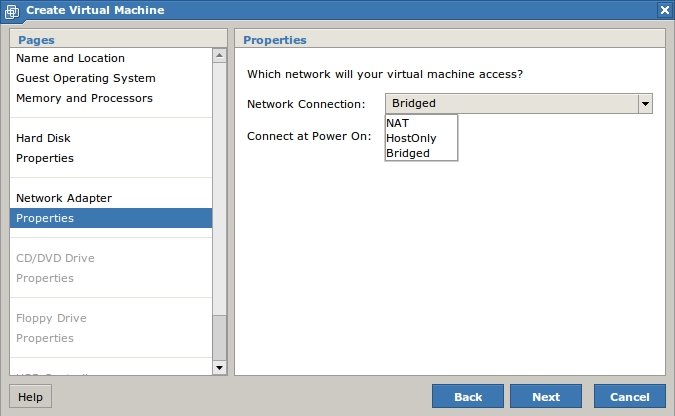Choose HostOnly from the network list
This screenshot has height=416, width=675.
pyautogui.click(x=421, y=138)
